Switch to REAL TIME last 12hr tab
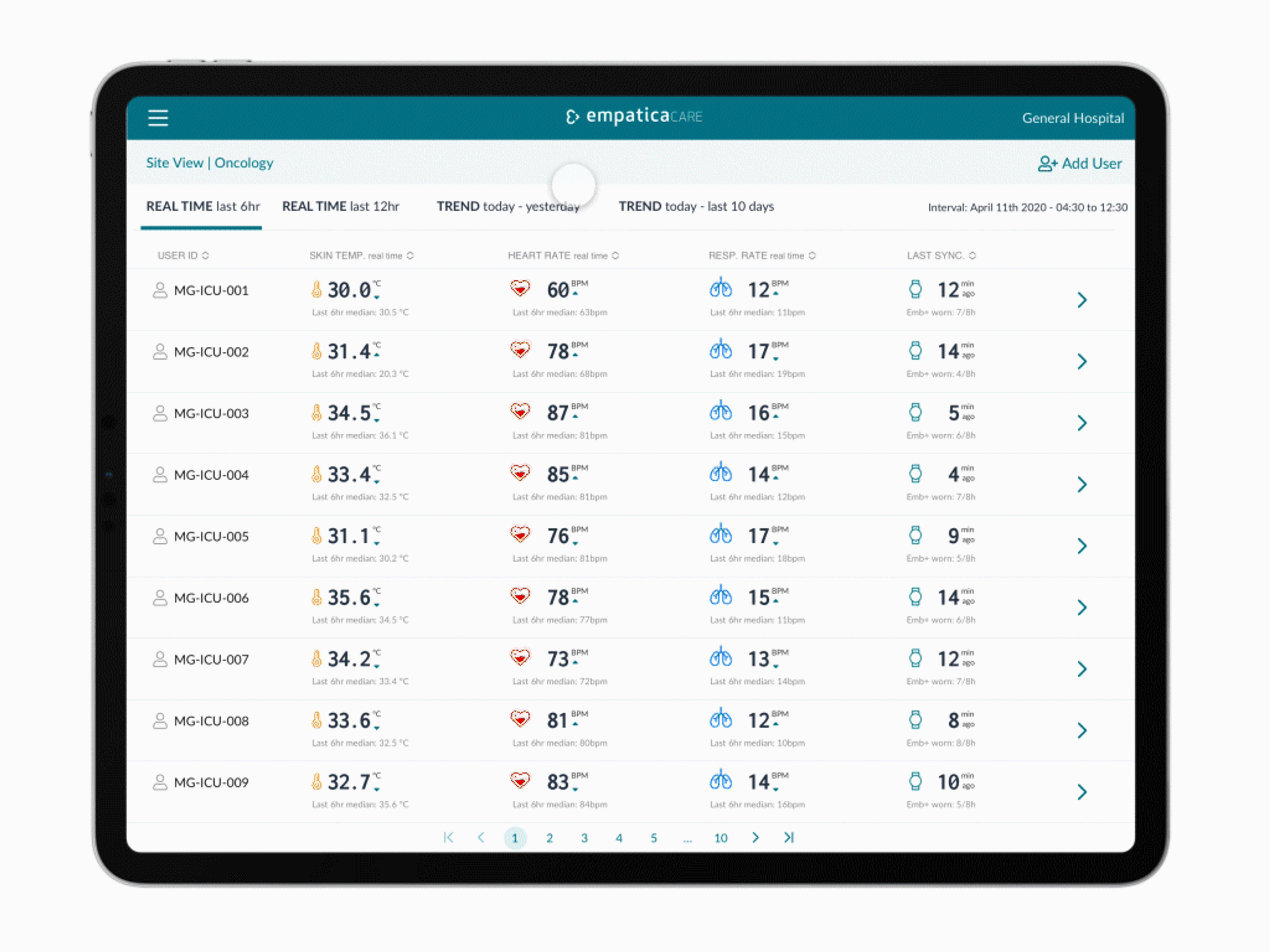 (x=340, y=207)
